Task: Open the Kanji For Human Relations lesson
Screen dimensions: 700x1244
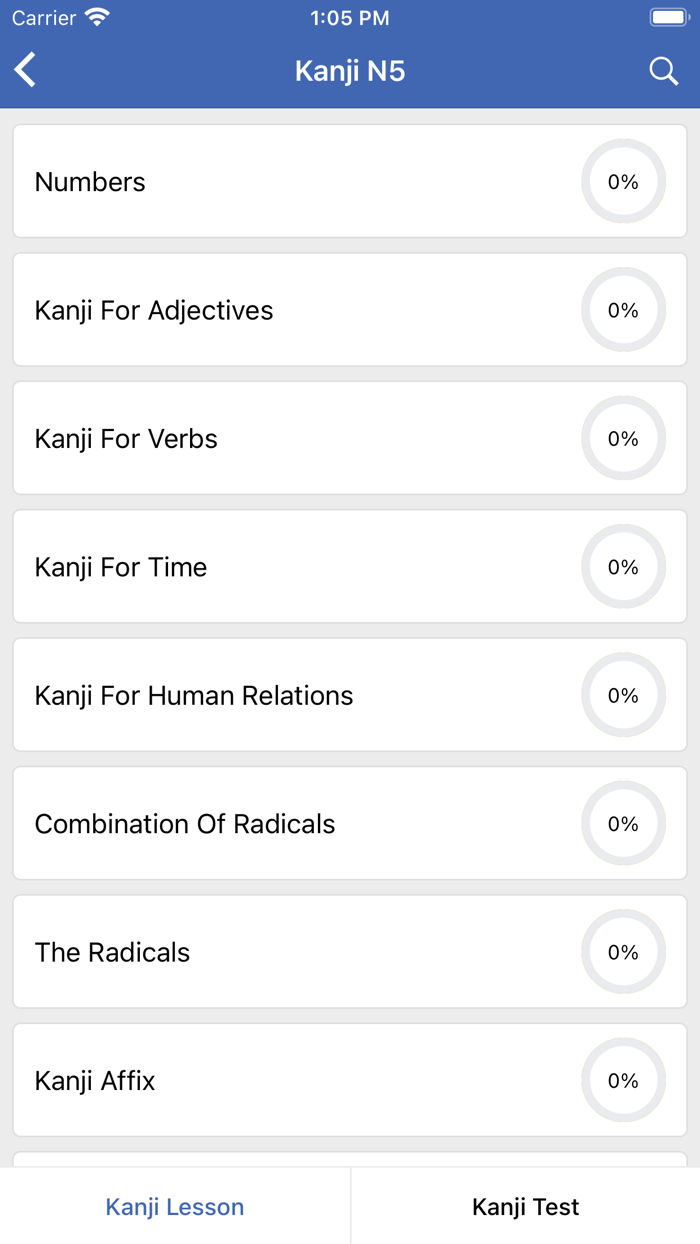Action: (x=194, y=696)
